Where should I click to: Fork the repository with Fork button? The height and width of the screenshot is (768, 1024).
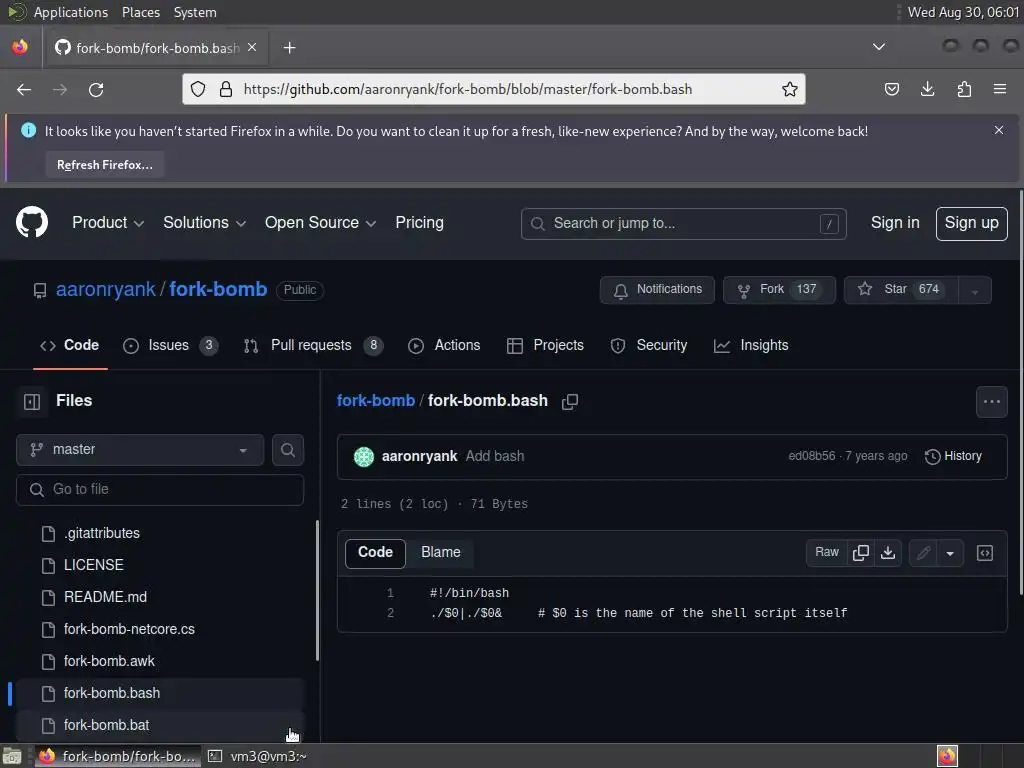[x=779, y=290]
